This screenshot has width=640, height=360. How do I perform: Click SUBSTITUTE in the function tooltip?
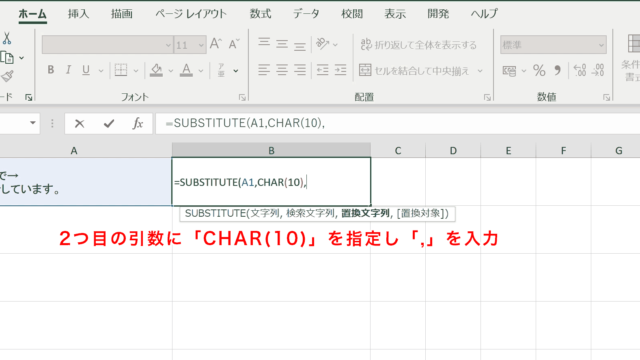point(215,213)
